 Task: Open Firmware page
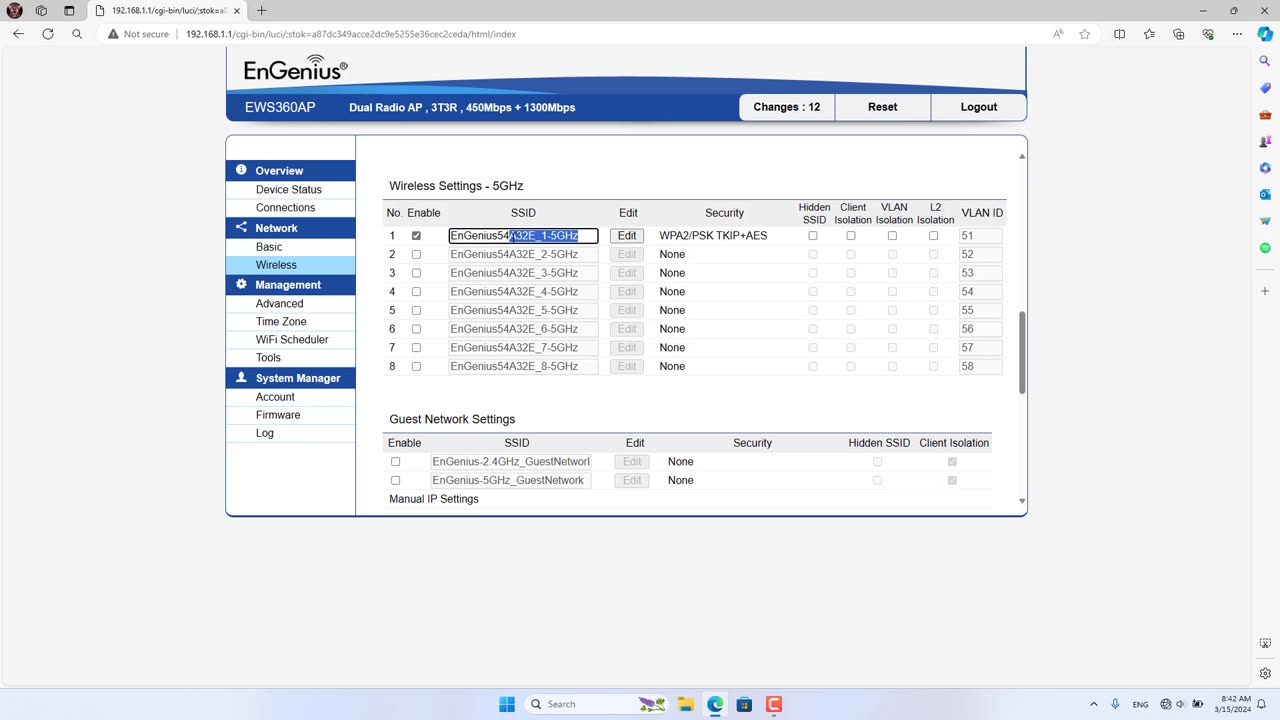278,414
